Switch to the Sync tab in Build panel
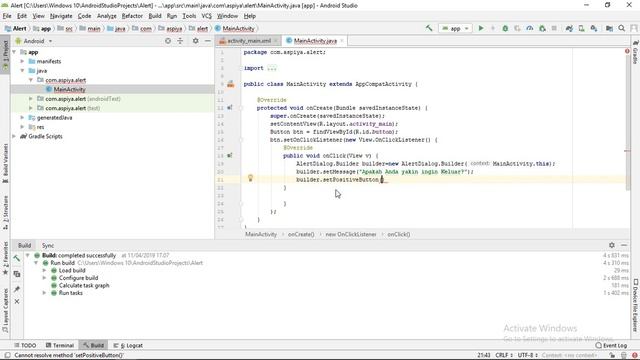The height and width of the screenshot is (360, 640). click(48, 245)
